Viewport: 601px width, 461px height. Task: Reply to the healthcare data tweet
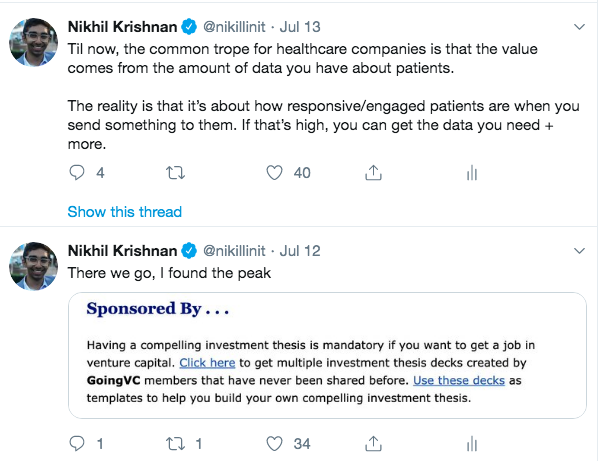tap(77, 173)
